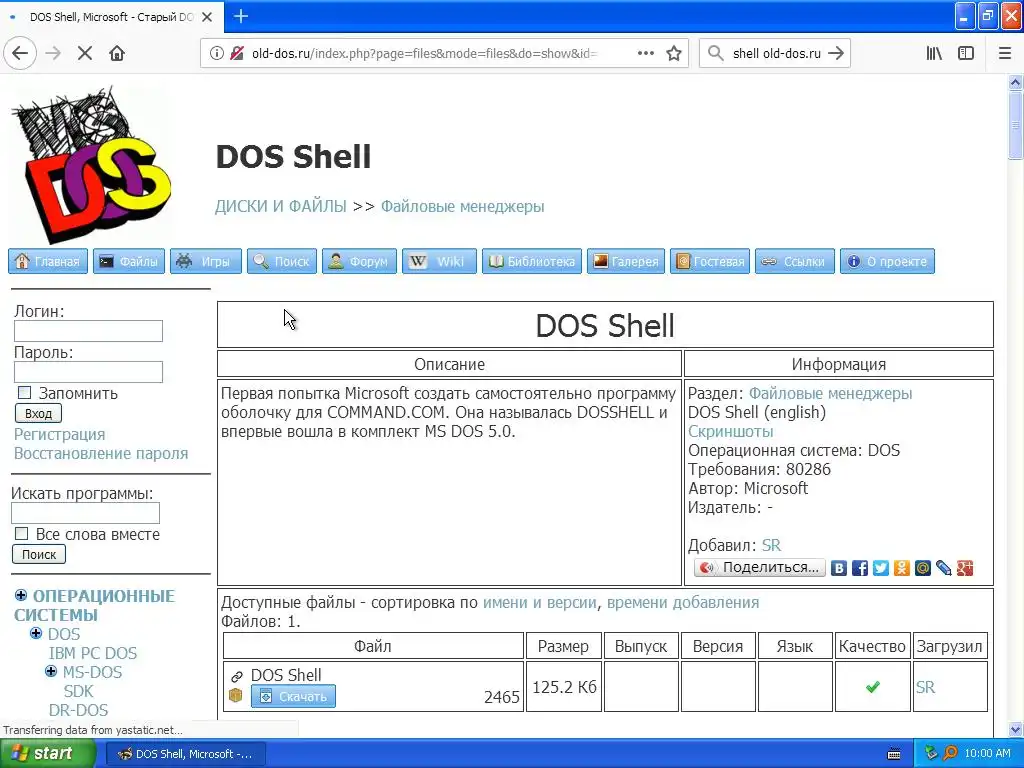Share via Facebook icon
Viewport: 1024px width, 768px height.
(859, 568)
